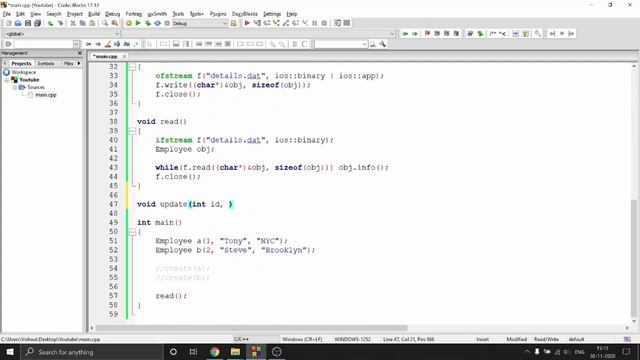Click the Copy toolbar icon
The height and width of the screenshot is (360, 640).
click(82, 23)
